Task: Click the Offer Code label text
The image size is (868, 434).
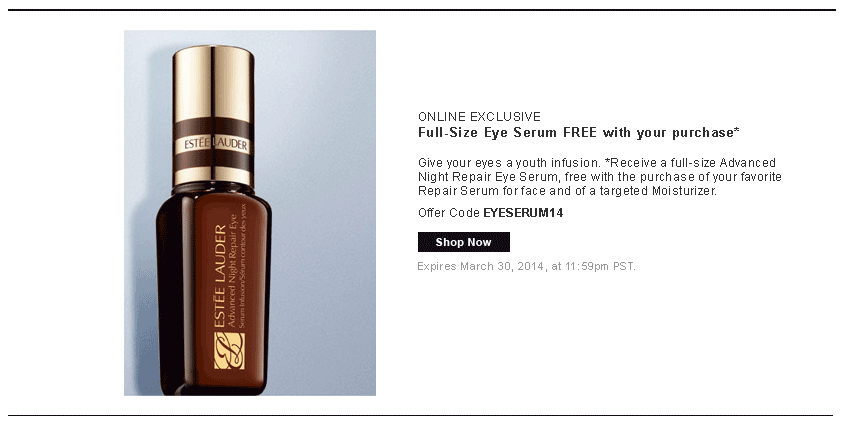Action: coord(449,213)
